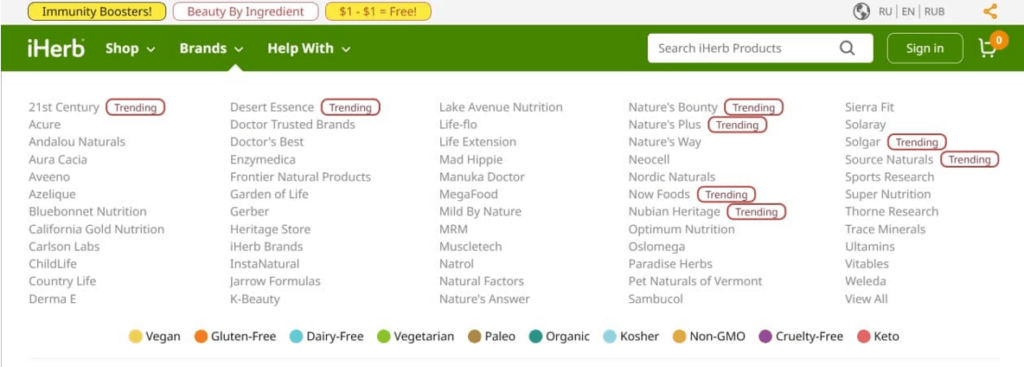
Task: Click the globe language icon
Action: point(861,12)
